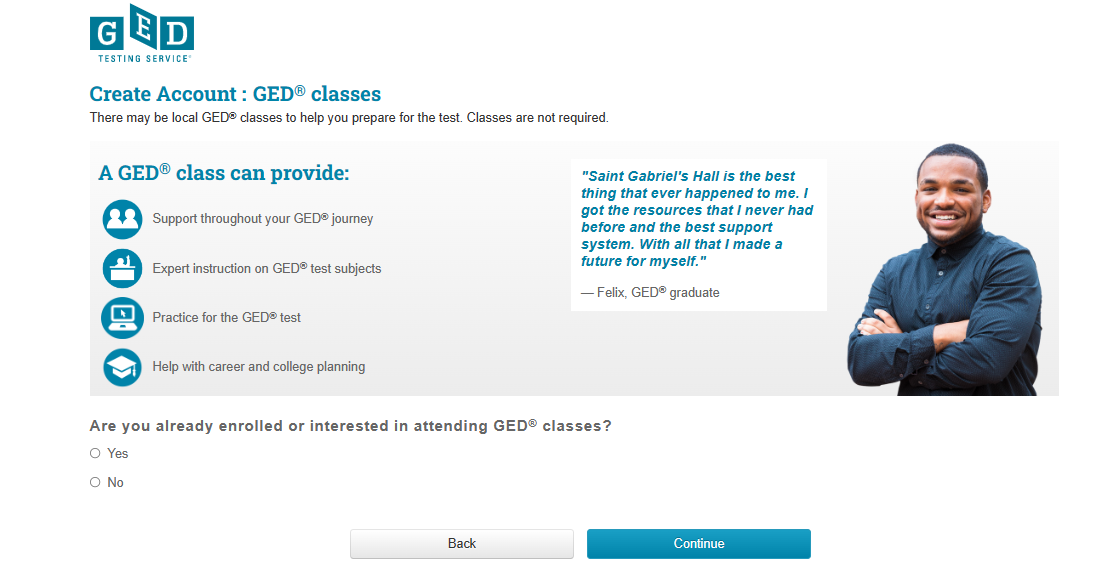
Task: Click "Create Account : GED classes" heading
Action: (235, 95)
